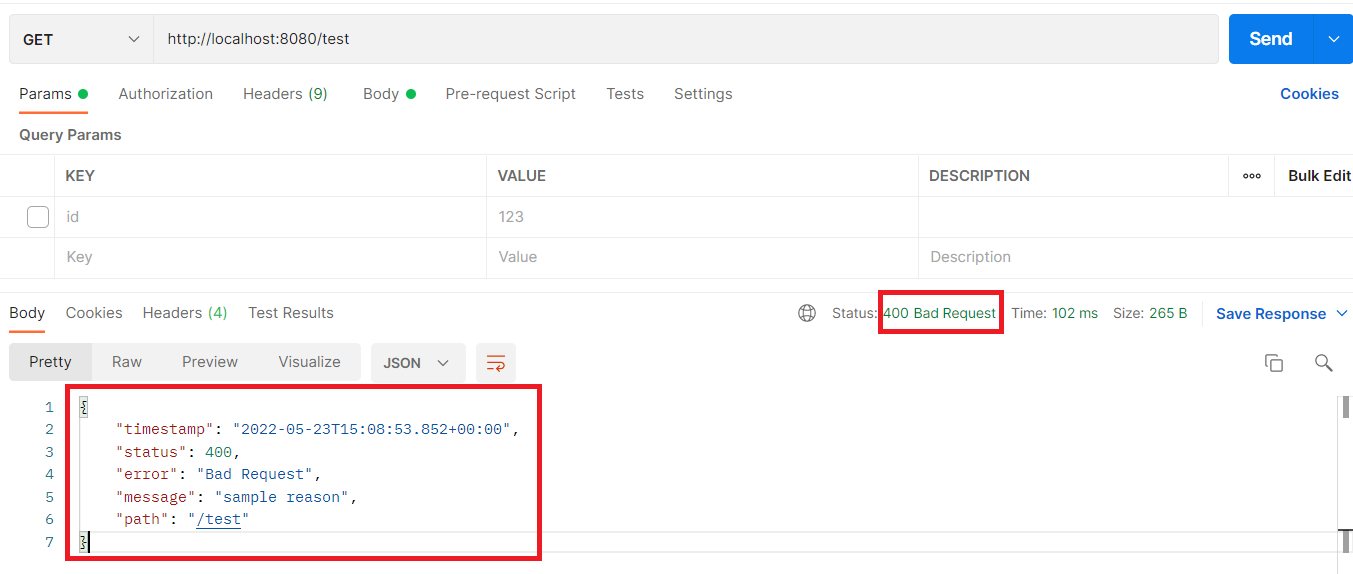Image resolution: width=1353 pixels, height=574 pixels.
Task: Open search in response body
Action: (1323, 363)
